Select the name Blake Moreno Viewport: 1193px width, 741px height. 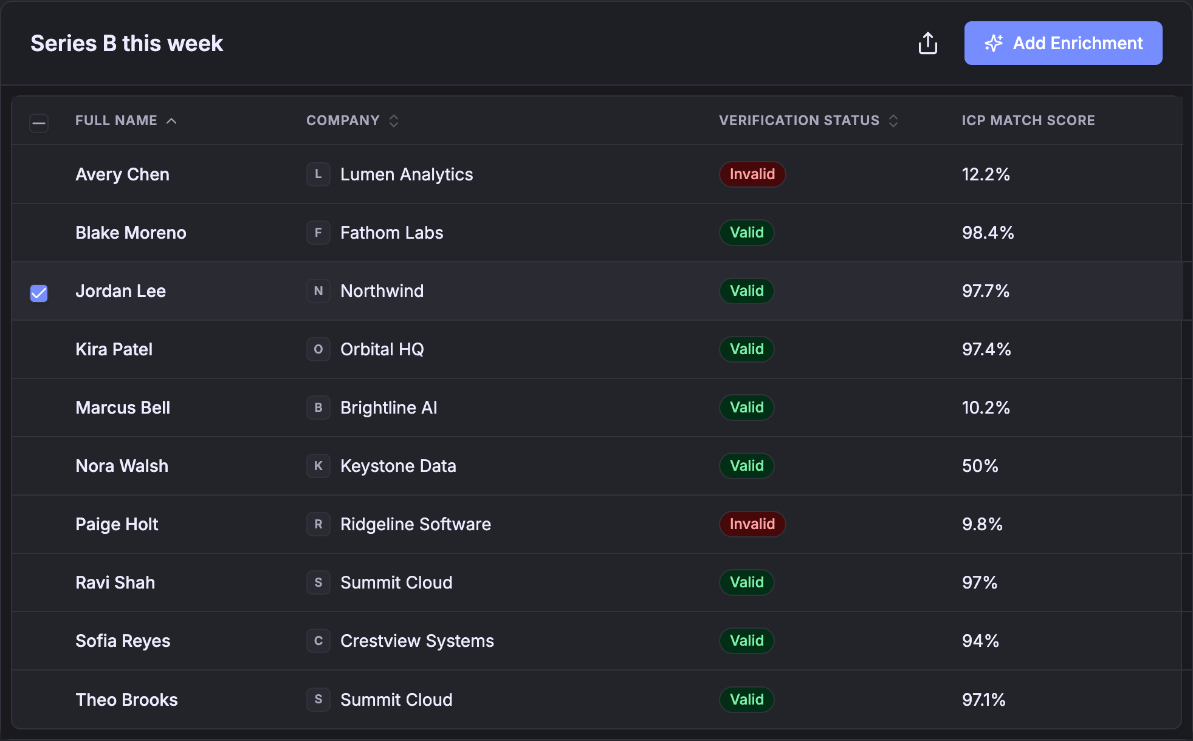pyautogui.click(x=131, y=233)
